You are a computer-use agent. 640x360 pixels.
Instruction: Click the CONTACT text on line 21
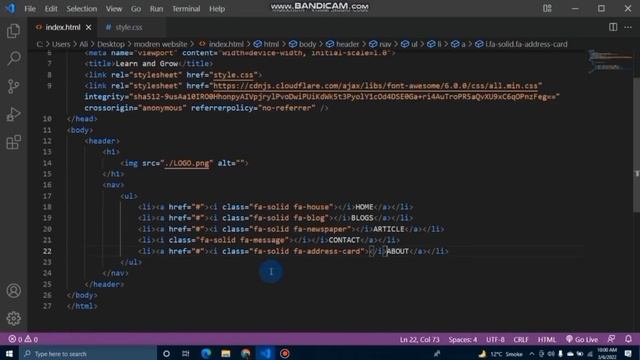coord(344,240)
